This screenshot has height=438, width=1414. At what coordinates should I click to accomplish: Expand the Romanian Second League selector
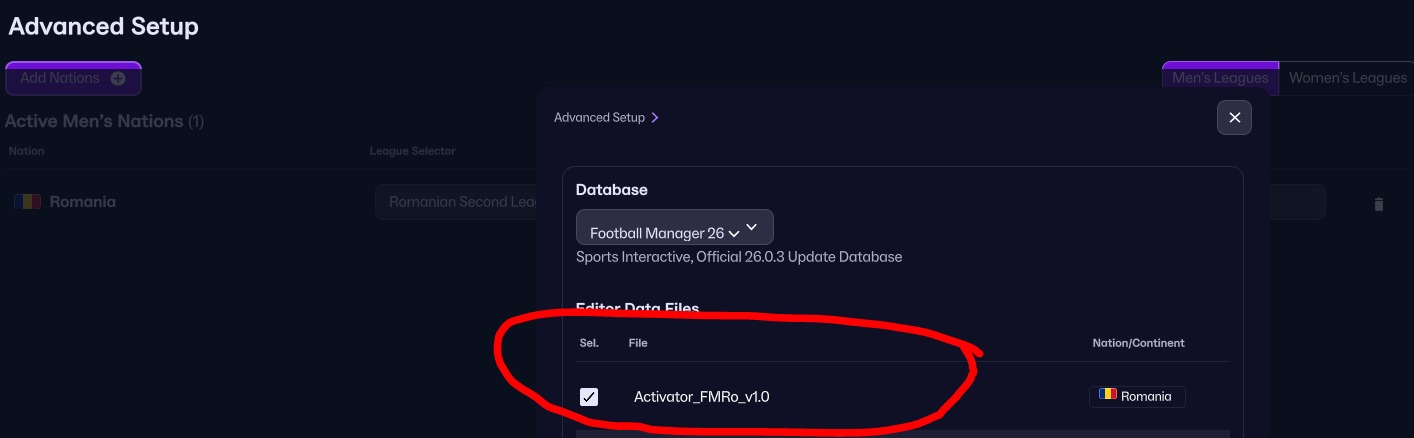click(456, 202)
